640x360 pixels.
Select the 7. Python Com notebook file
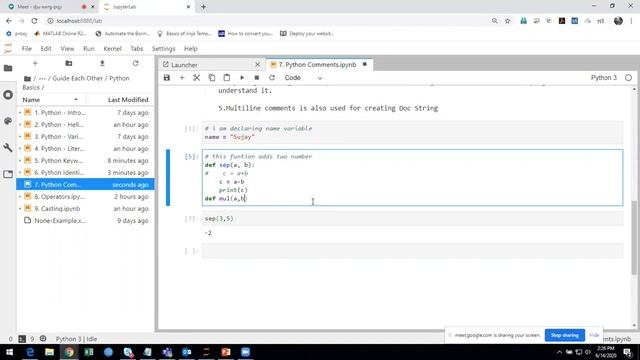click(85, 184)
